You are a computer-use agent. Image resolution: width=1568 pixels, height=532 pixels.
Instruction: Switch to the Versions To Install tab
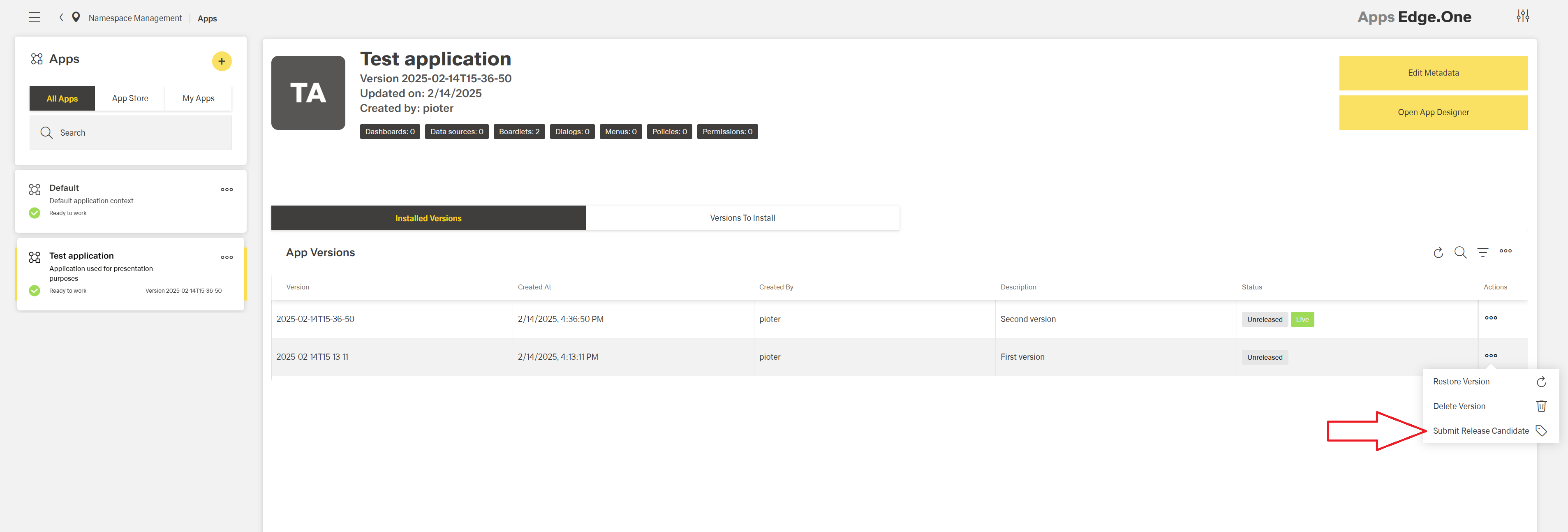coord(742,217)
